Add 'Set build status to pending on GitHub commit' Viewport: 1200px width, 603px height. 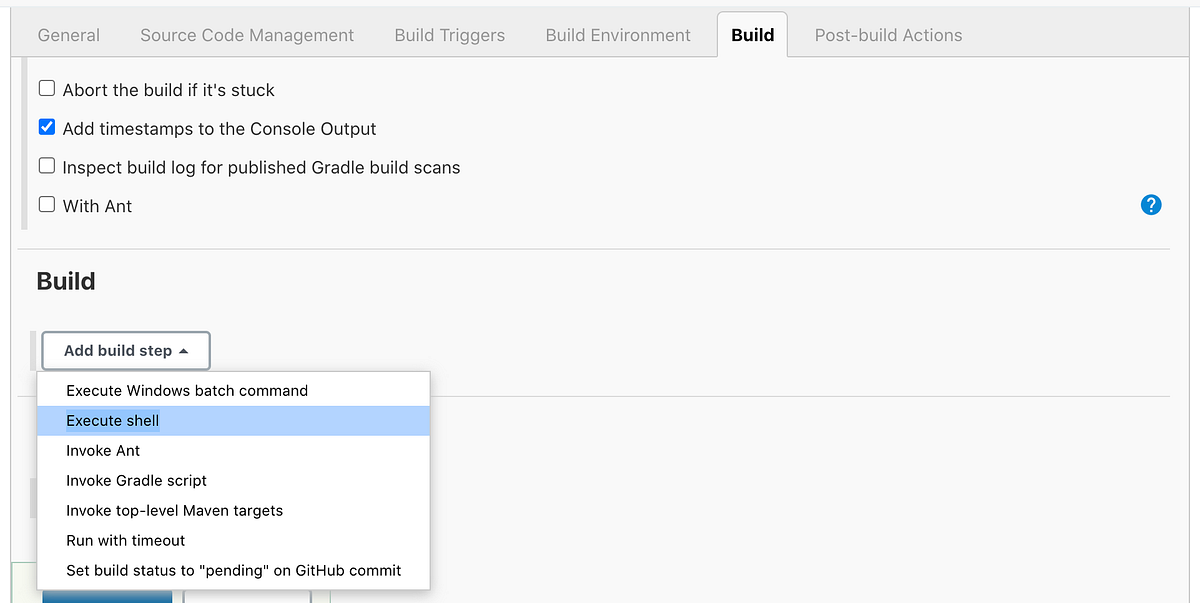(x=233, y=570)
